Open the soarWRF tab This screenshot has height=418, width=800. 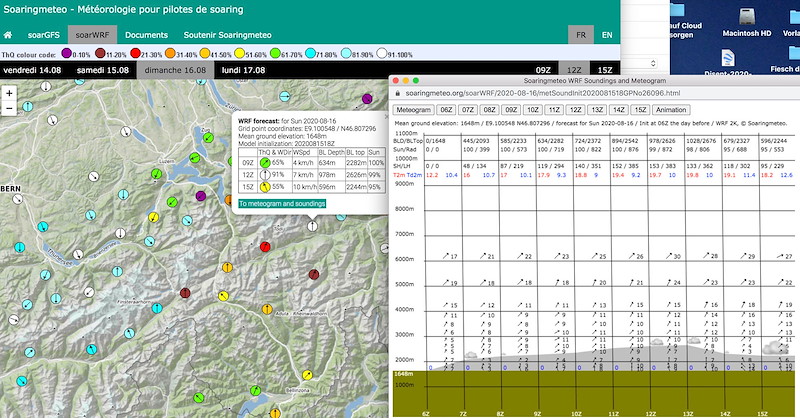coord(92,35)
